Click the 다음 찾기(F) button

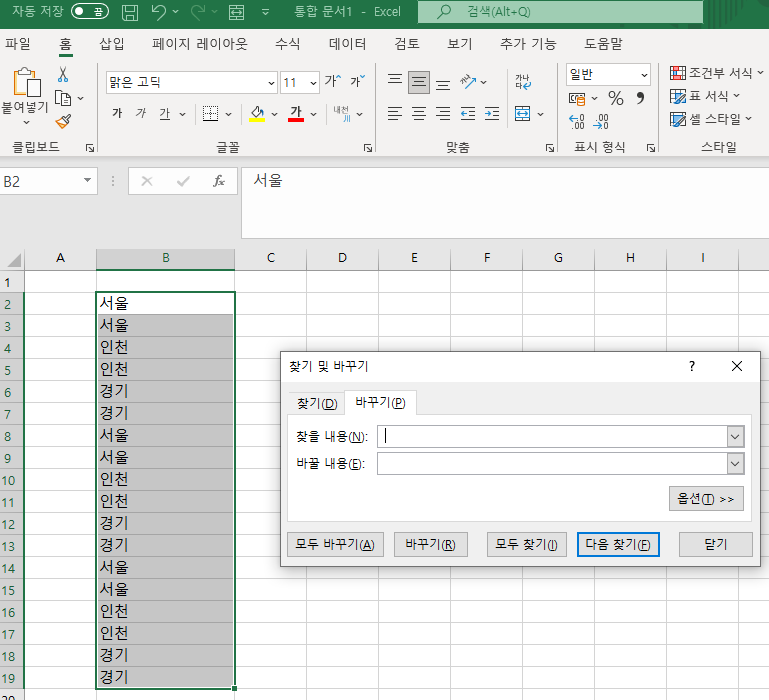coord(618,544)
